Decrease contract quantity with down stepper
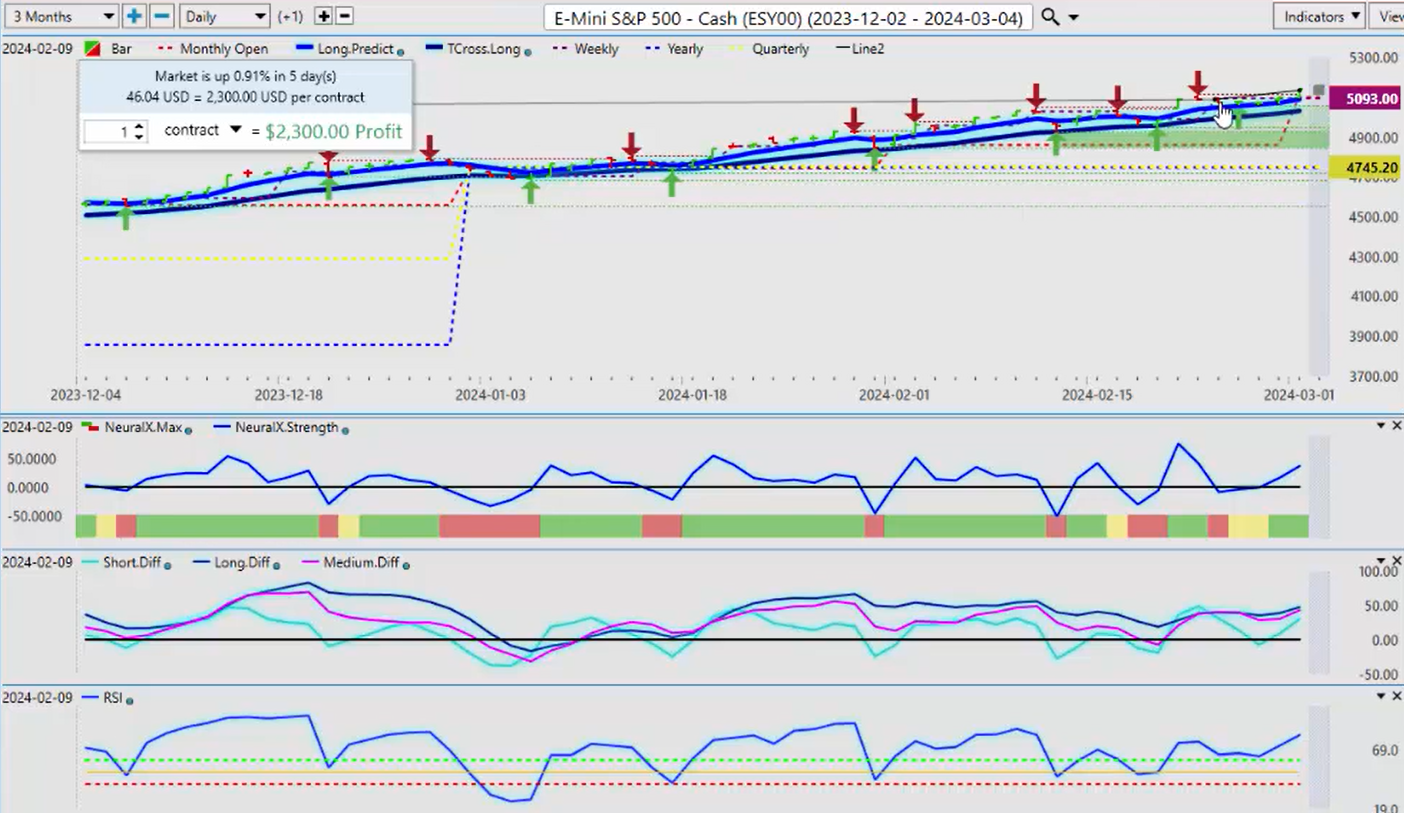Screen dimensions: 1404x813 tap(139, 137)
